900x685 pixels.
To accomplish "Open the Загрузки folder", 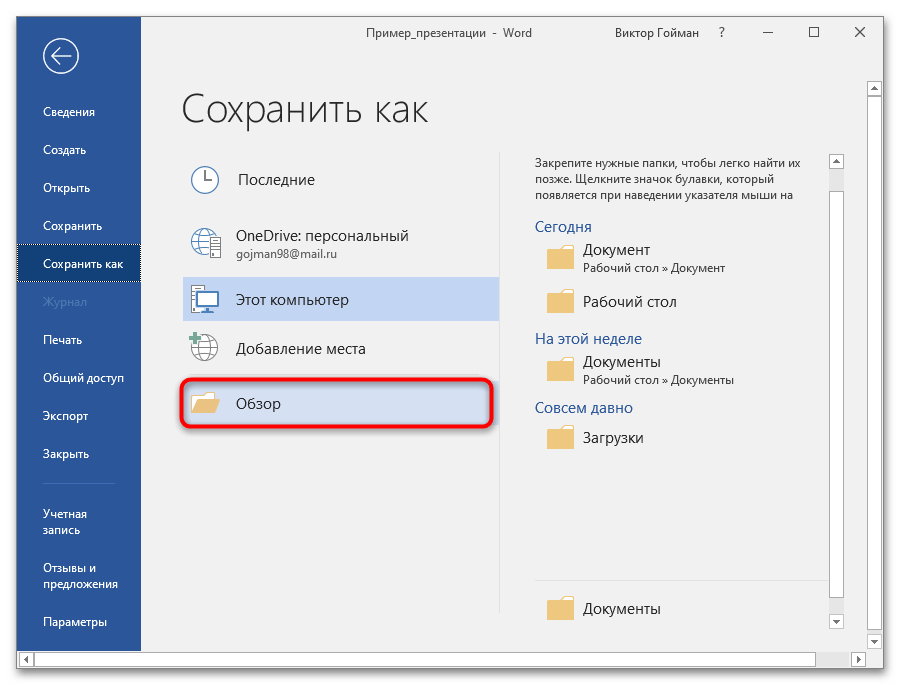I will pyautogui.click(x=681, y=438).
